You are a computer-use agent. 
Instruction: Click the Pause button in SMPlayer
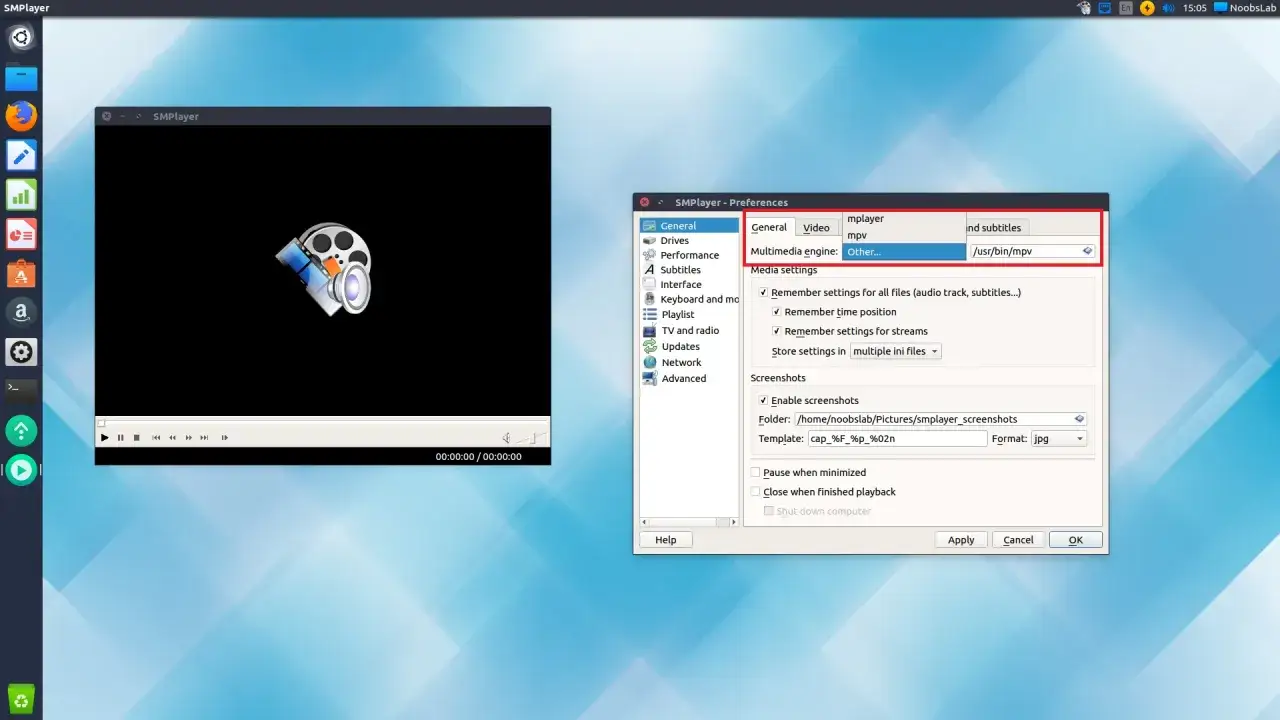click(x=121, y=437)
